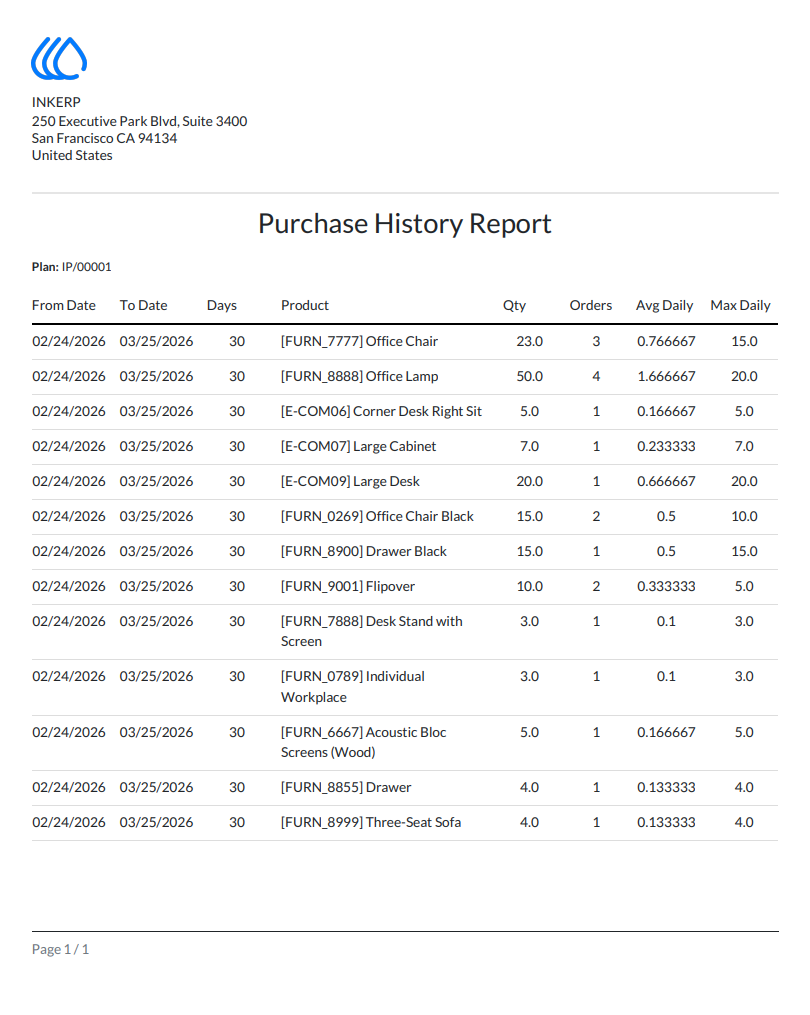Select [E-COM06] Corner Desk Right Sit row

tap(405, 412)
